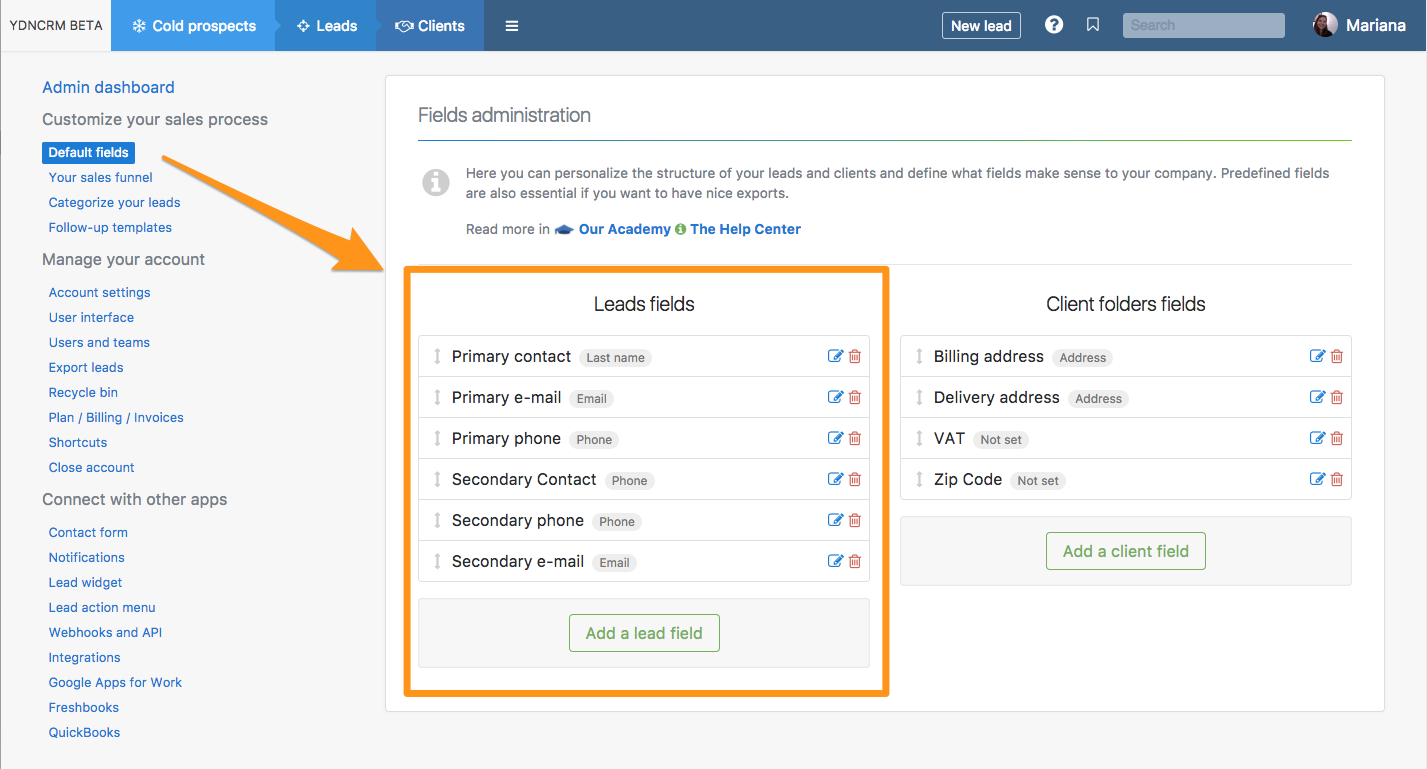This screenshot has width=1427, height=769.
Task: Click the Add a client field button
Action: [x=1125, y=551]
